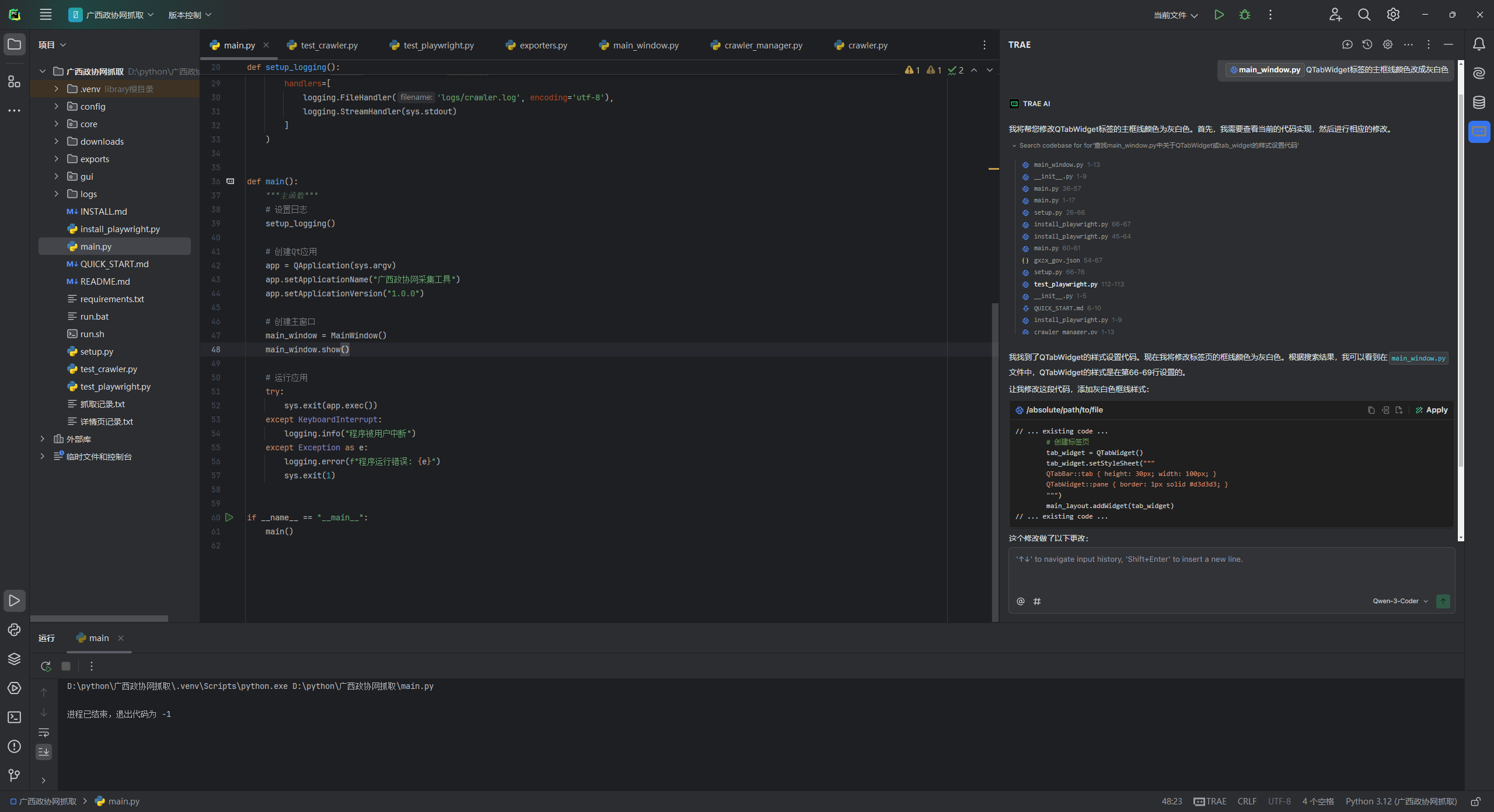
Task: Open chat history in the TRAE AI panel
Action: (1367, 44)
